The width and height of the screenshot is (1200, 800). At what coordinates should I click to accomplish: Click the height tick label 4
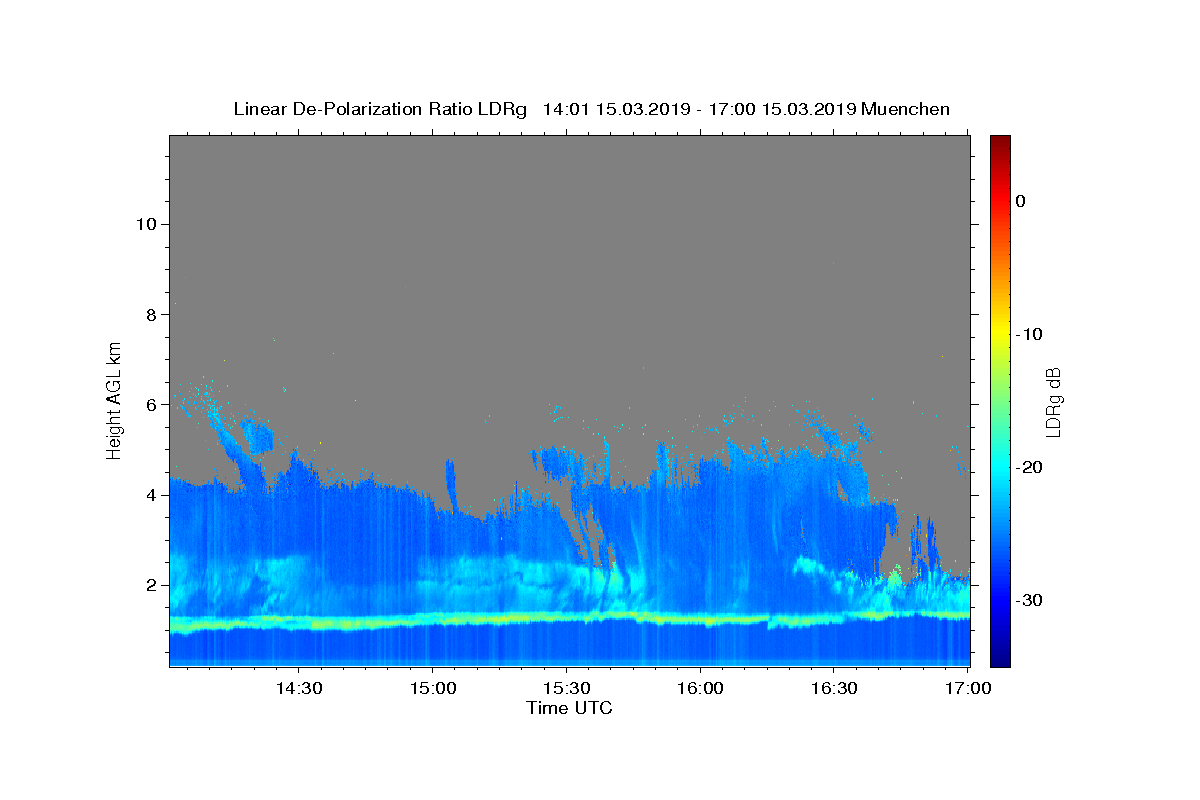coord(150,495)
